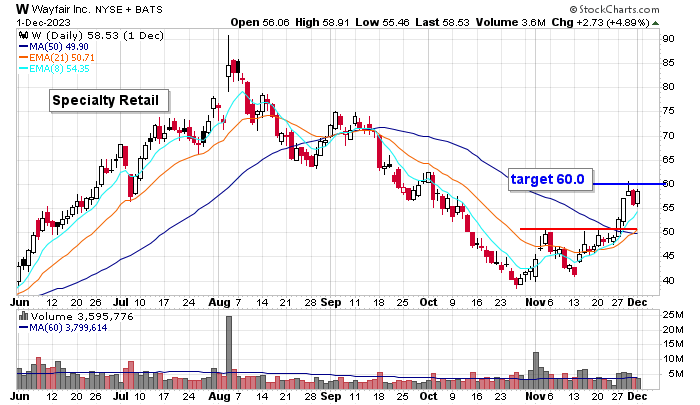Click the Nov label on price chart axis
This screenshot has height=405, width=700.
535,303
